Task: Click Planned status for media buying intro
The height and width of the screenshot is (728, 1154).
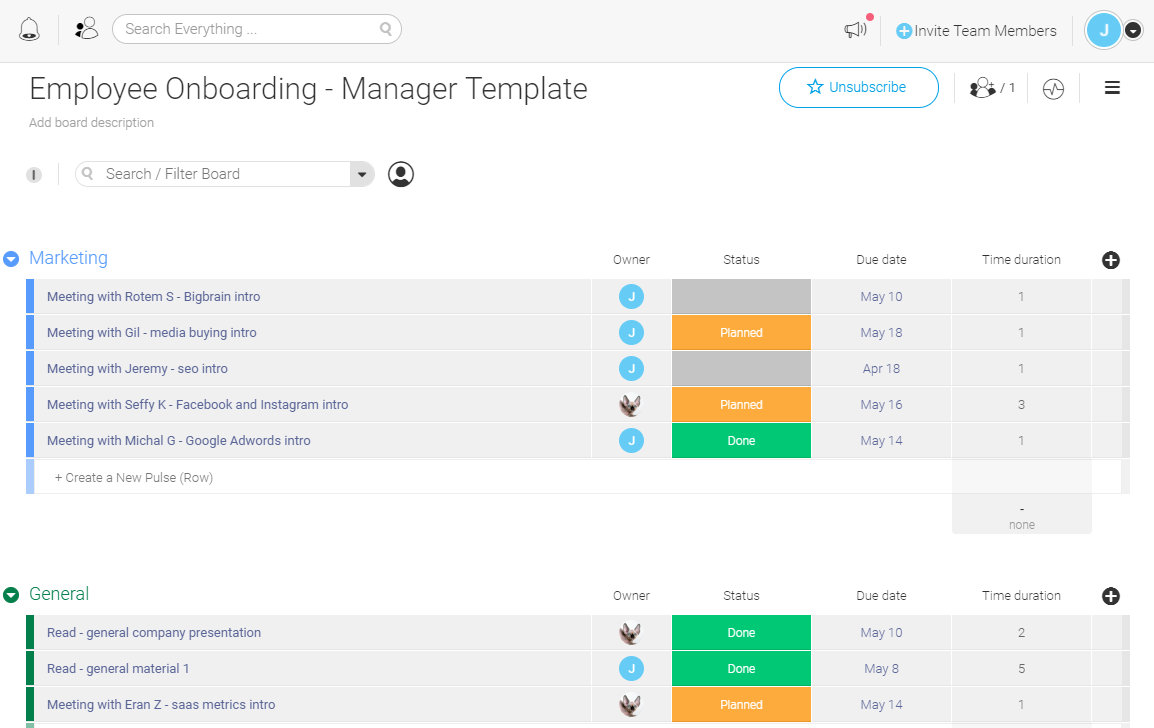Action: click(x=741, y=333)
